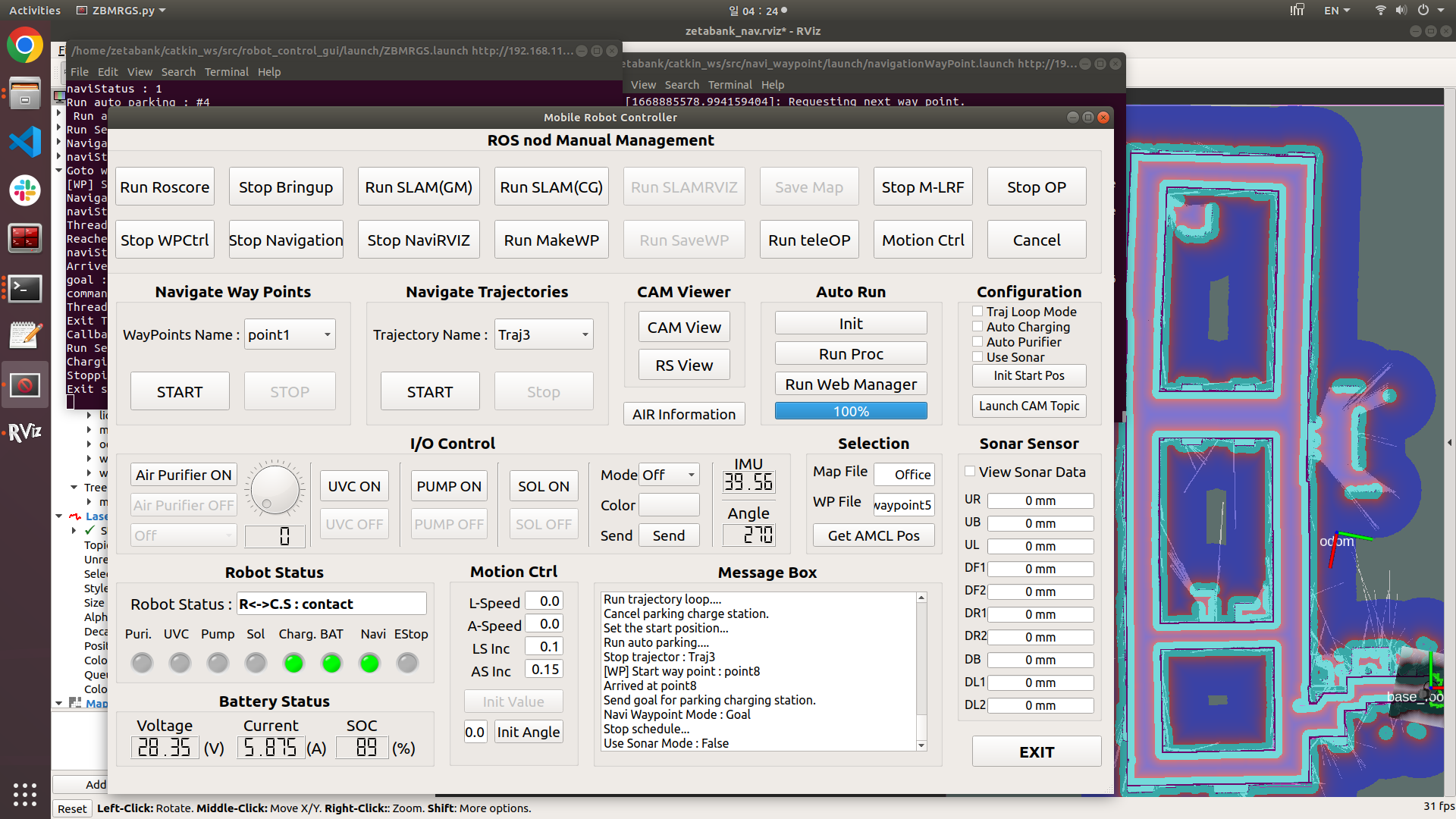Check the Auto Charging option

coord(978,327)
